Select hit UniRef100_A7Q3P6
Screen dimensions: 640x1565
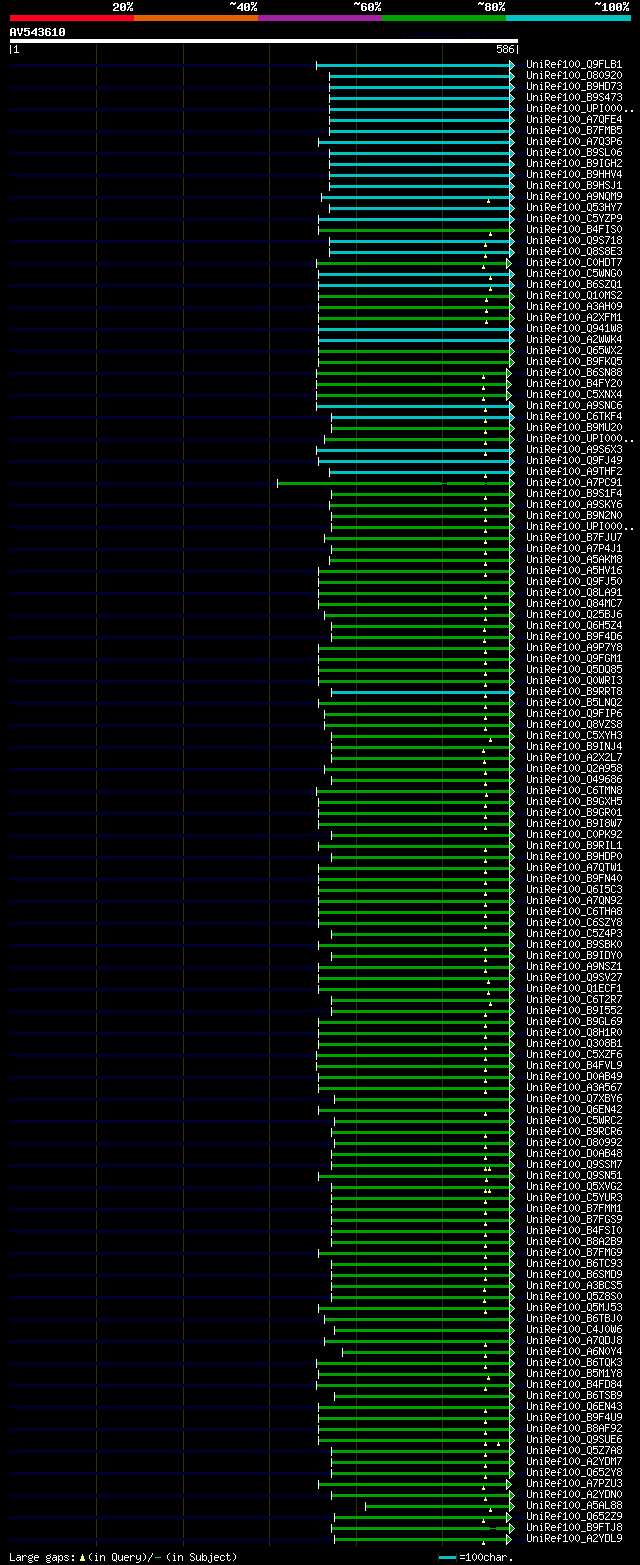click(574, 141)
